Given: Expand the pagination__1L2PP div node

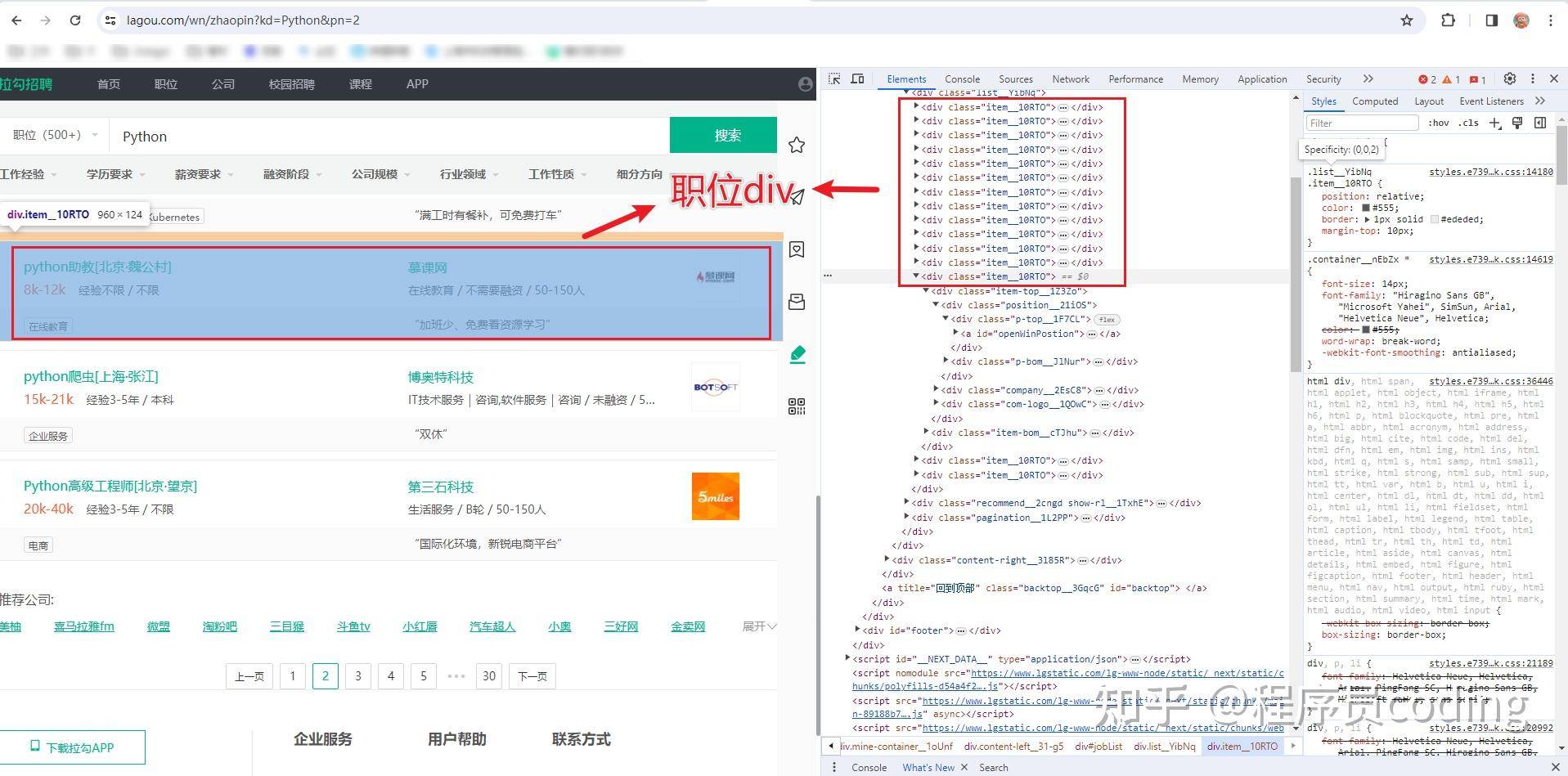Looking at the screenshot, I should pos(906,517).
